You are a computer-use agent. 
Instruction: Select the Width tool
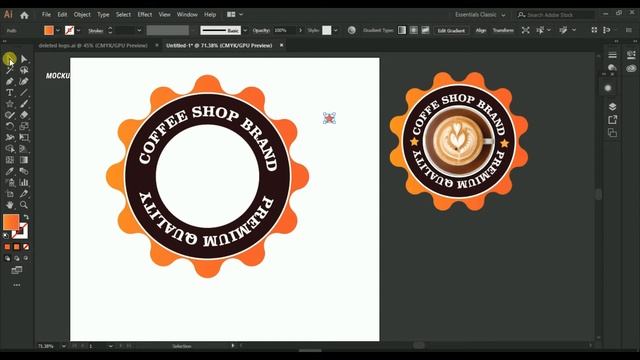click(x=9, y=138)
